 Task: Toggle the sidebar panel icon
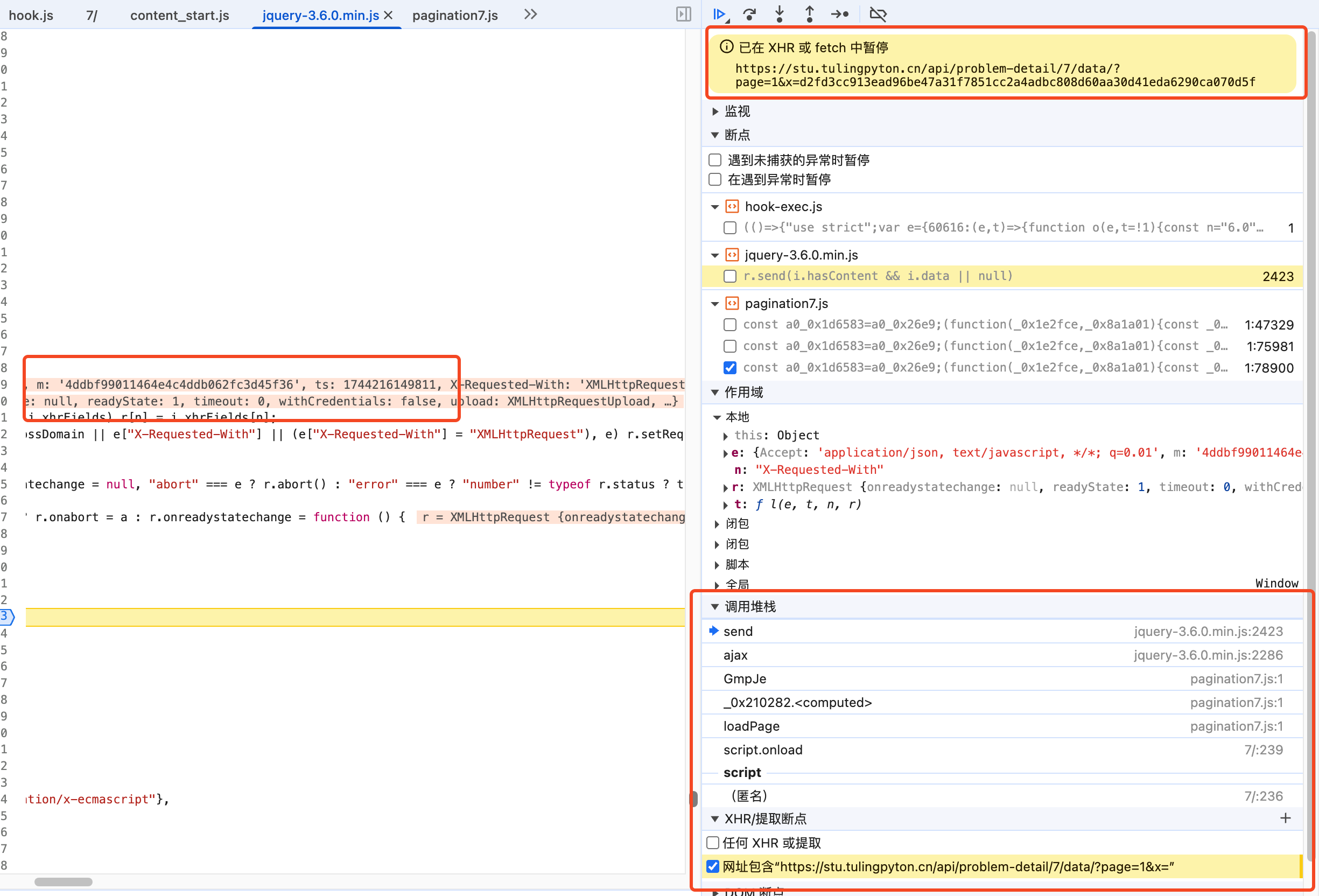(x=683, y=14)
